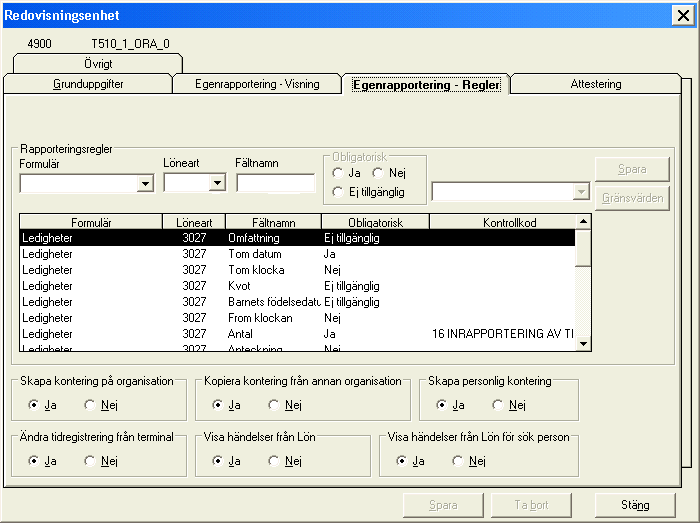Image resolution: width=700 pixels, height=523 pixels.
Task: Click the Ta bort button
Action: (531, 505)
